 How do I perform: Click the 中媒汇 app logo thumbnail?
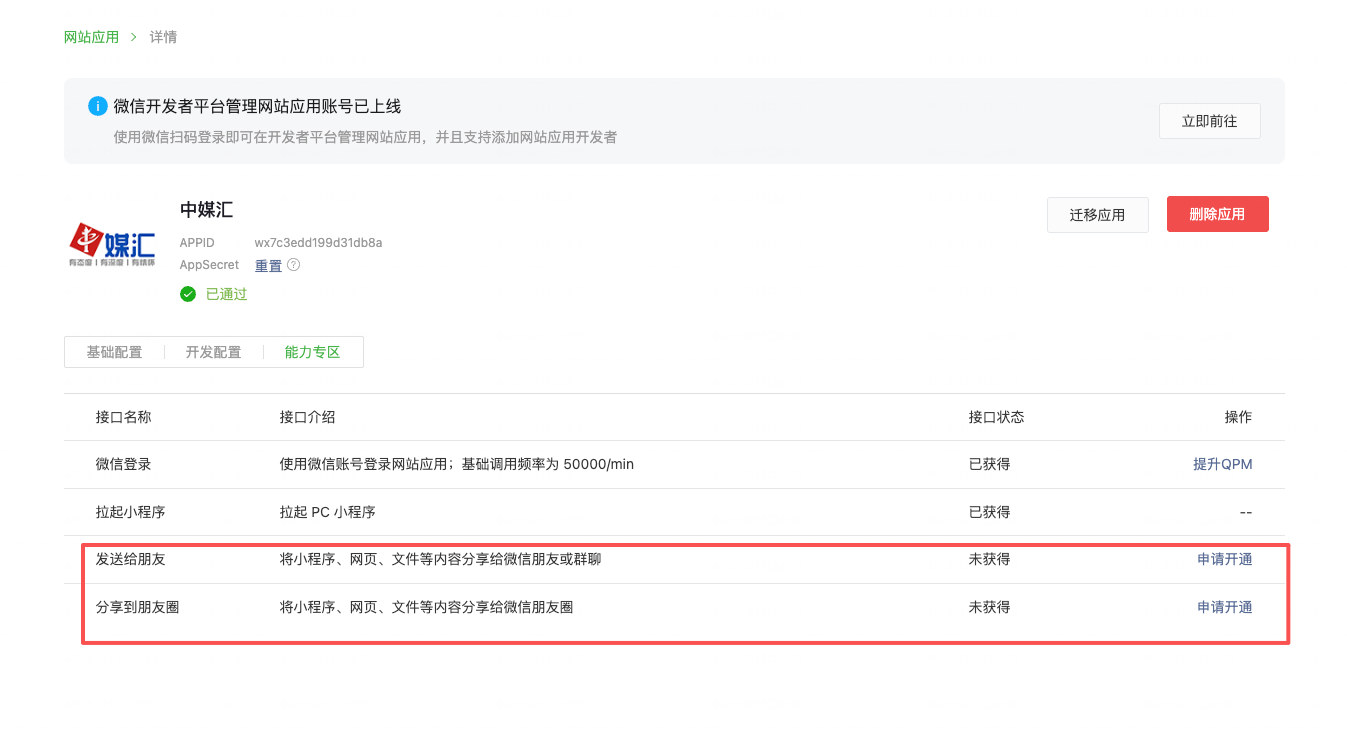[x=112, y=244]
